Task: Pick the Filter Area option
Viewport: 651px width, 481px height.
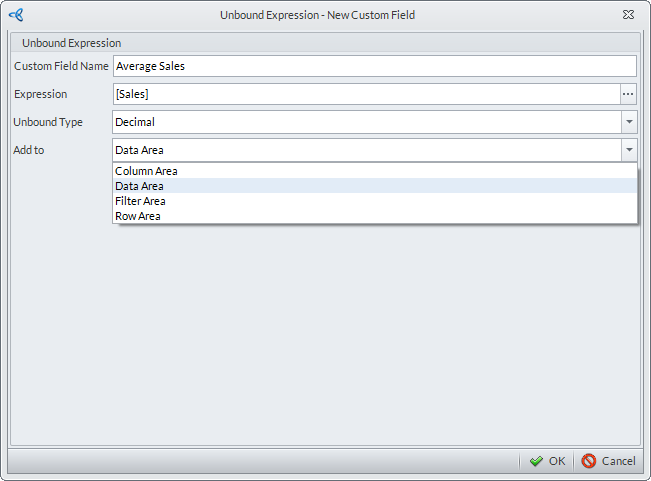Action: 141,201
